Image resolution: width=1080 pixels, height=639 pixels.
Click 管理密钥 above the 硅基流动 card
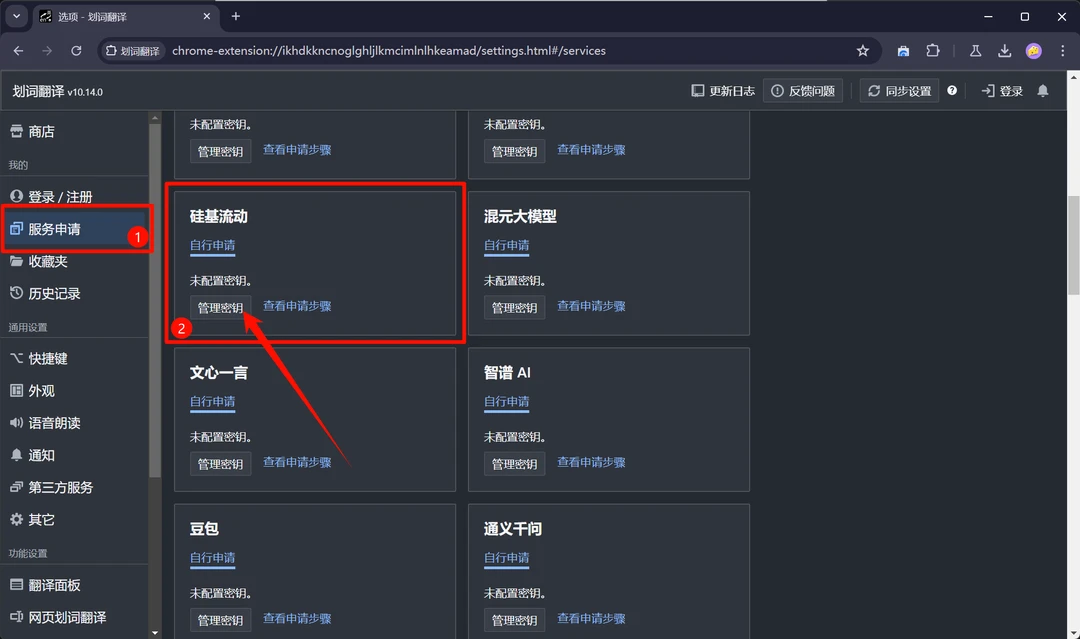(220, 151)
